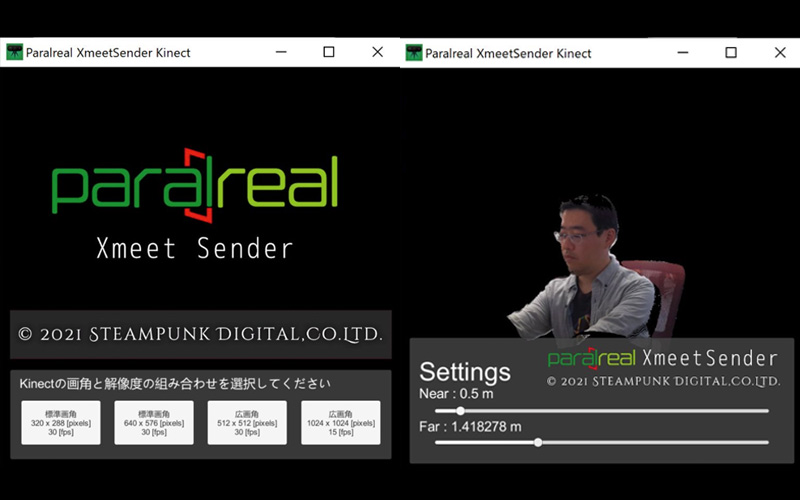Click the copyright text in Settings panel
Viewport: 800px width, 500px height.
point(663,382)
